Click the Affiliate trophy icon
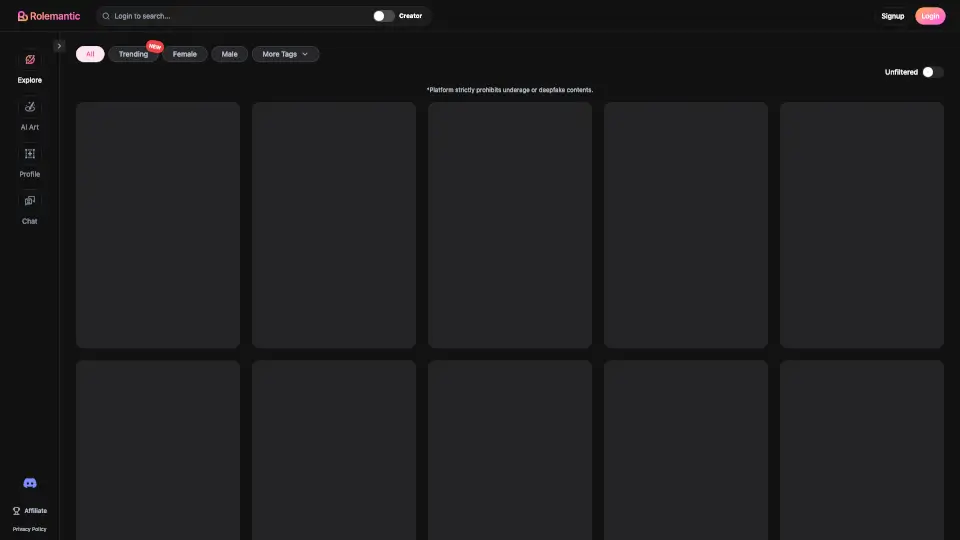Screen dimensions: 960x540 coord(16,511)
